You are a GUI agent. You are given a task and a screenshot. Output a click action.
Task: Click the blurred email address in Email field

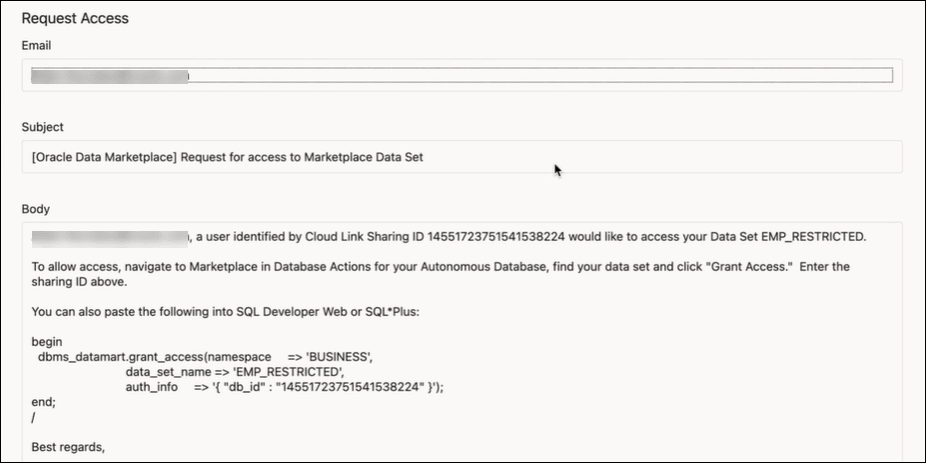[110, 75]
